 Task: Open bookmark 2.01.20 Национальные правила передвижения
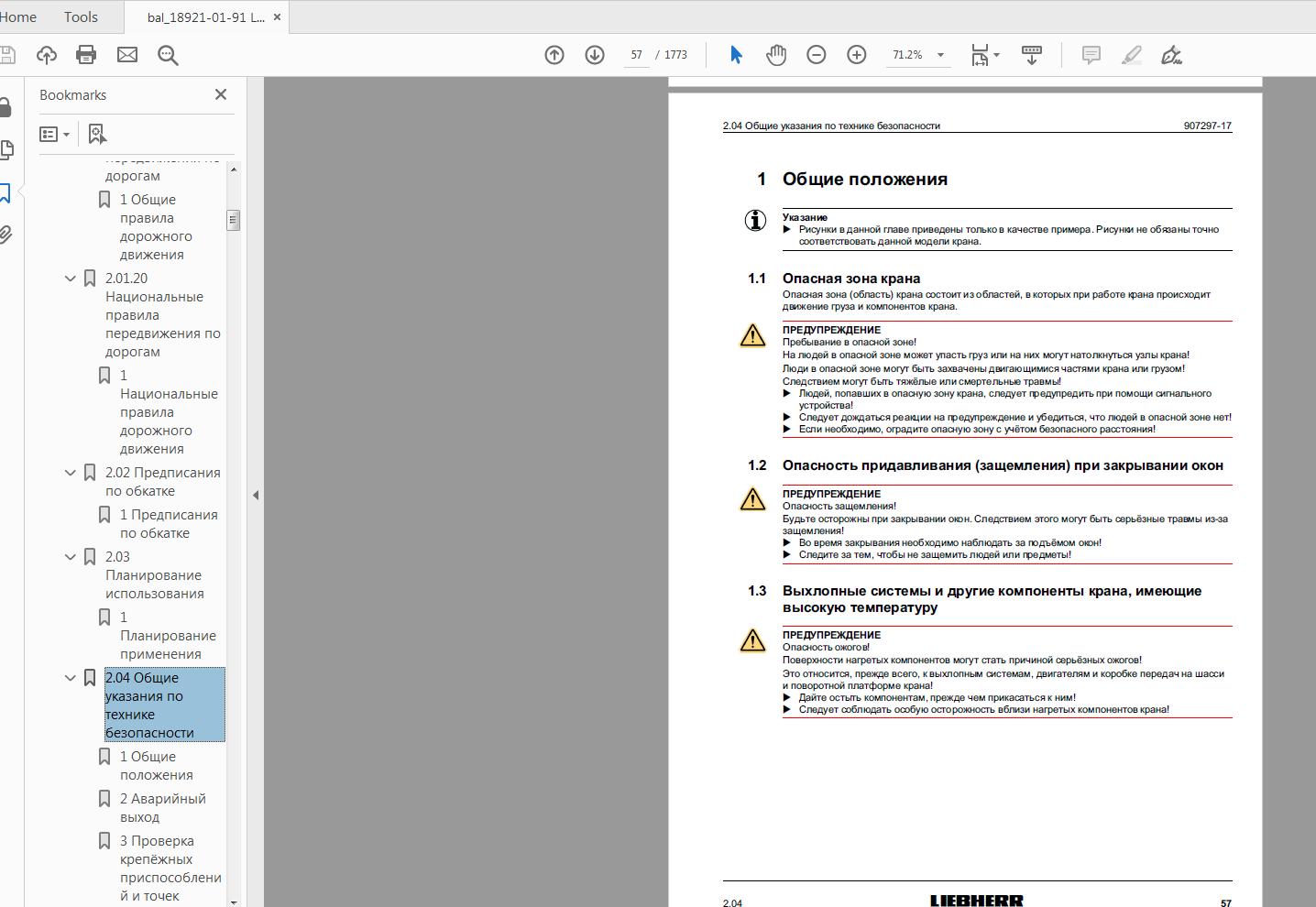[x=163, y=315]
